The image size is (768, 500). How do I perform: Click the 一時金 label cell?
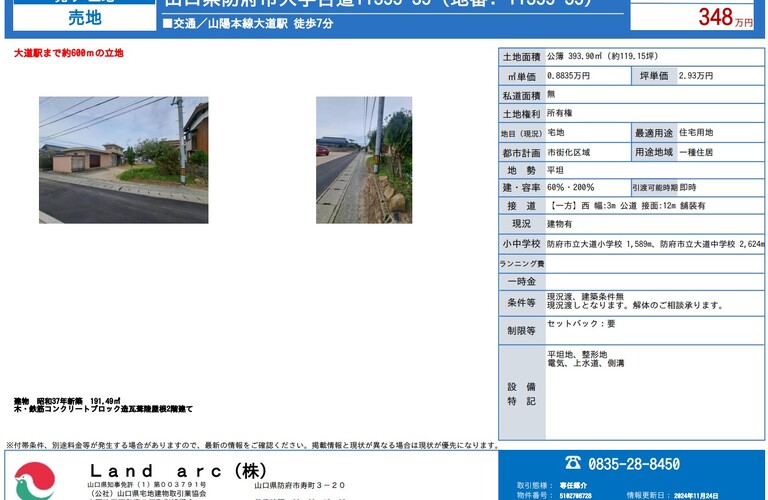tap(522, 282)
